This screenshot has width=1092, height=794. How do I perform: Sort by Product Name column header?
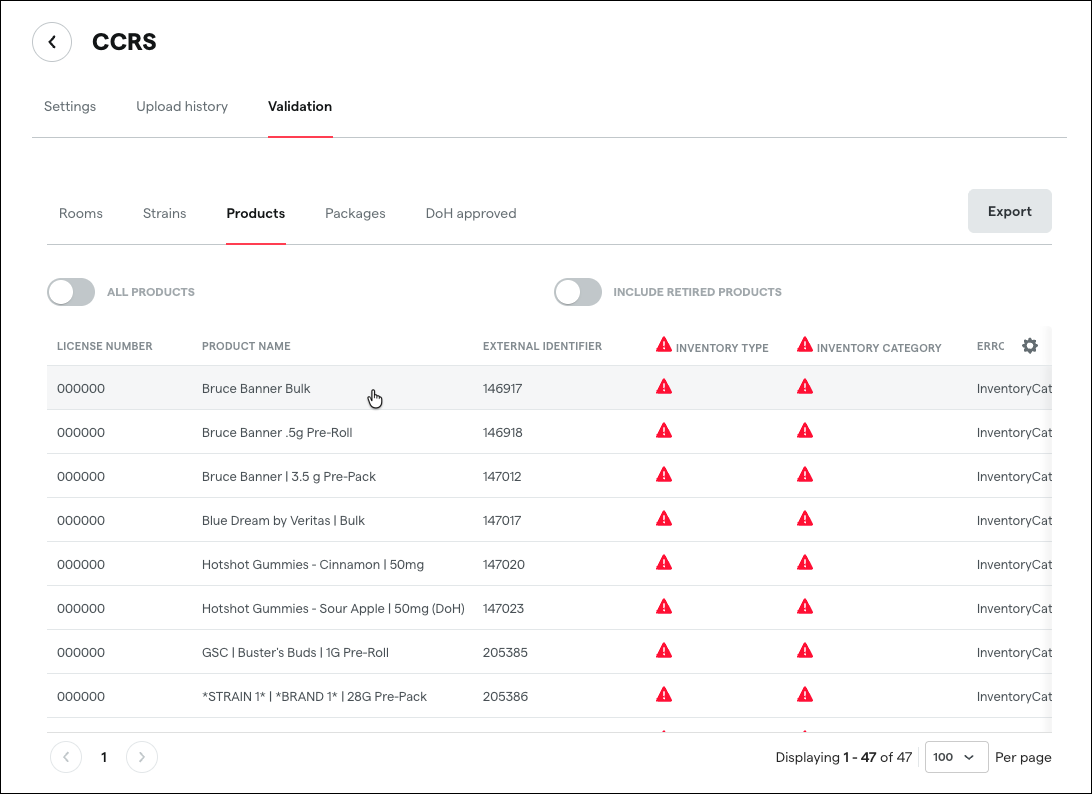click(x=246, y=346)
